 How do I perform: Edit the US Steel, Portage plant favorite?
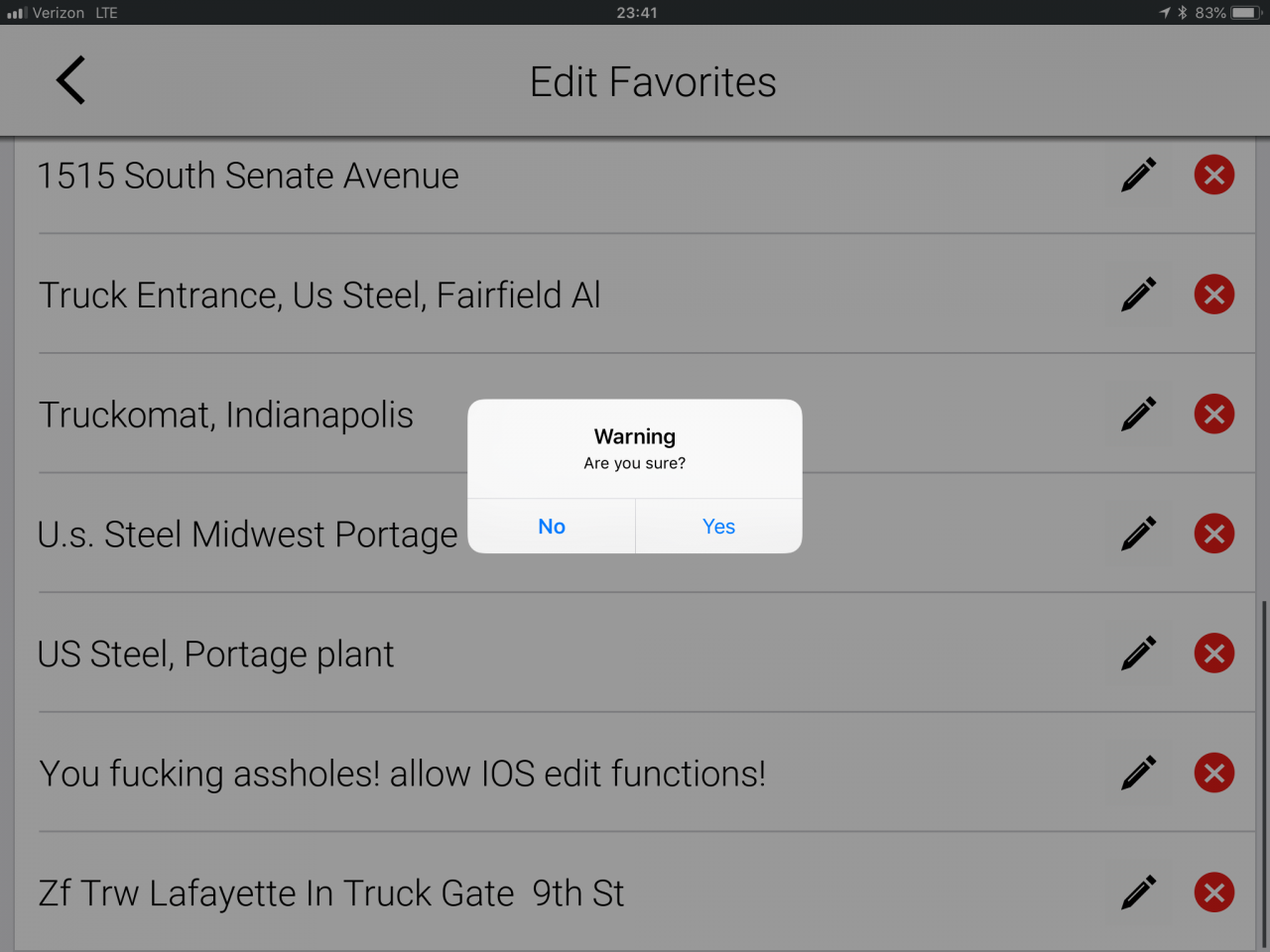[1139, 653]
